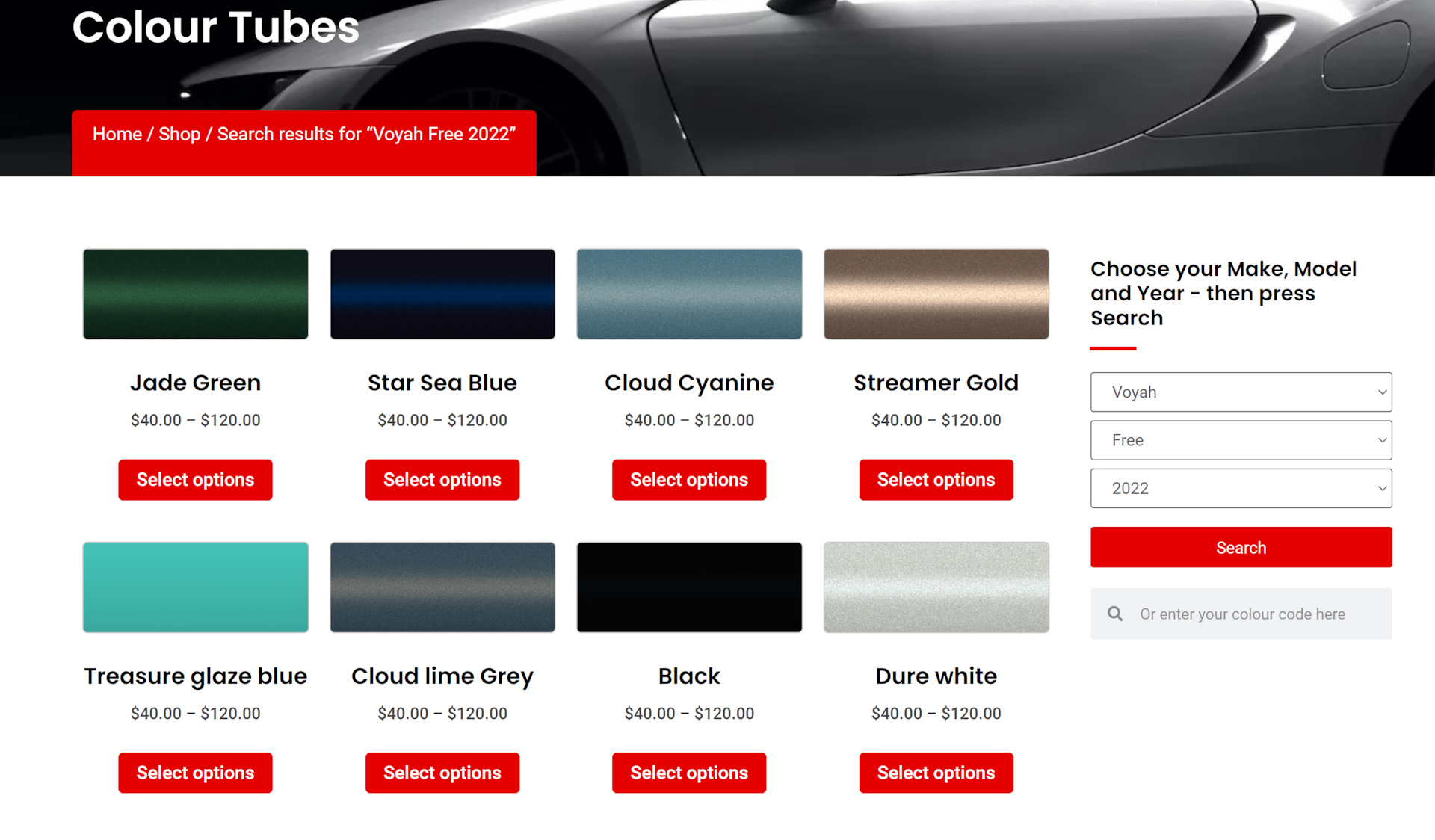Expand the Free model dropdown
The image size is (1435, 840).
pyautogui.click(x=1241, y=440)
